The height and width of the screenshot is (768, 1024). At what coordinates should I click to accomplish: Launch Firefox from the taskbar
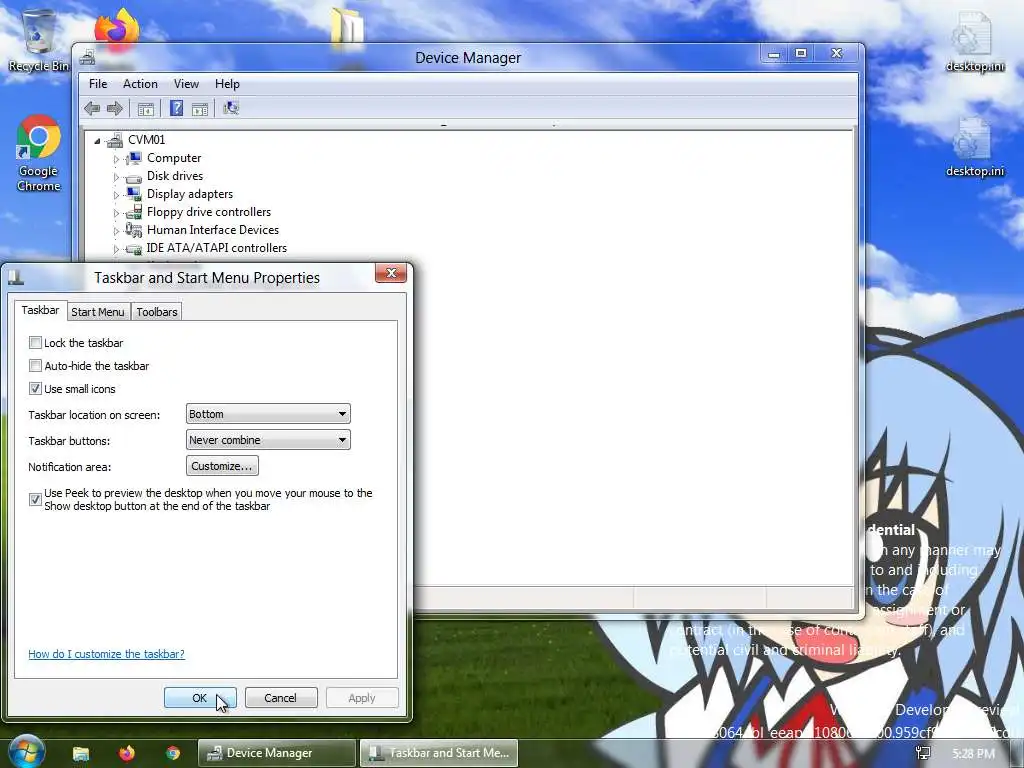click(127, 753)
